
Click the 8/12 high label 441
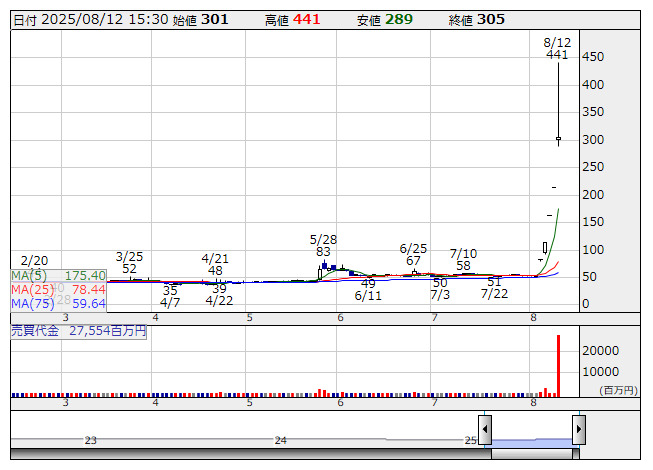click(557, 55)
